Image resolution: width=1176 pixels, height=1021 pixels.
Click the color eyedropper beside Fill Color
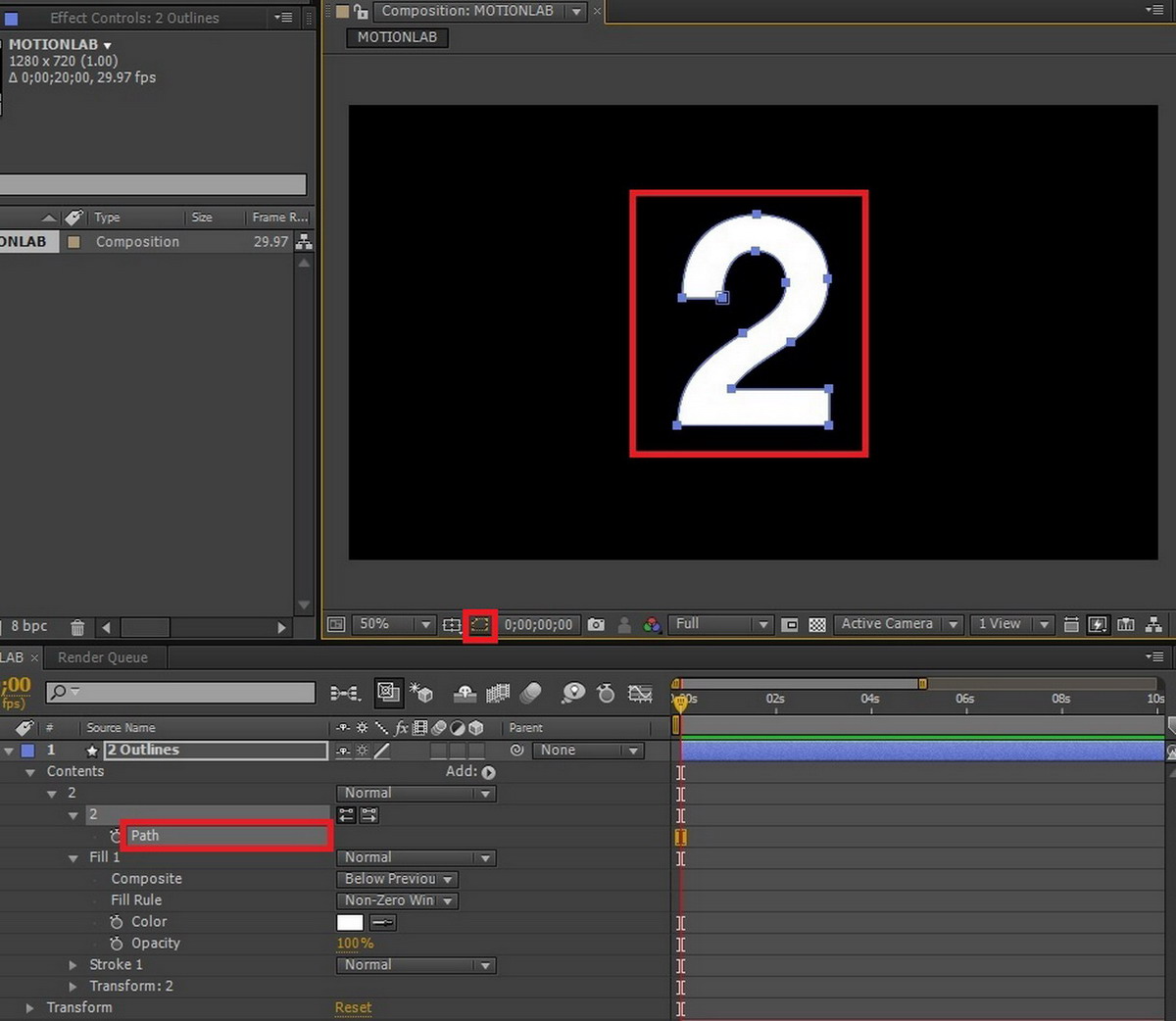383,922
